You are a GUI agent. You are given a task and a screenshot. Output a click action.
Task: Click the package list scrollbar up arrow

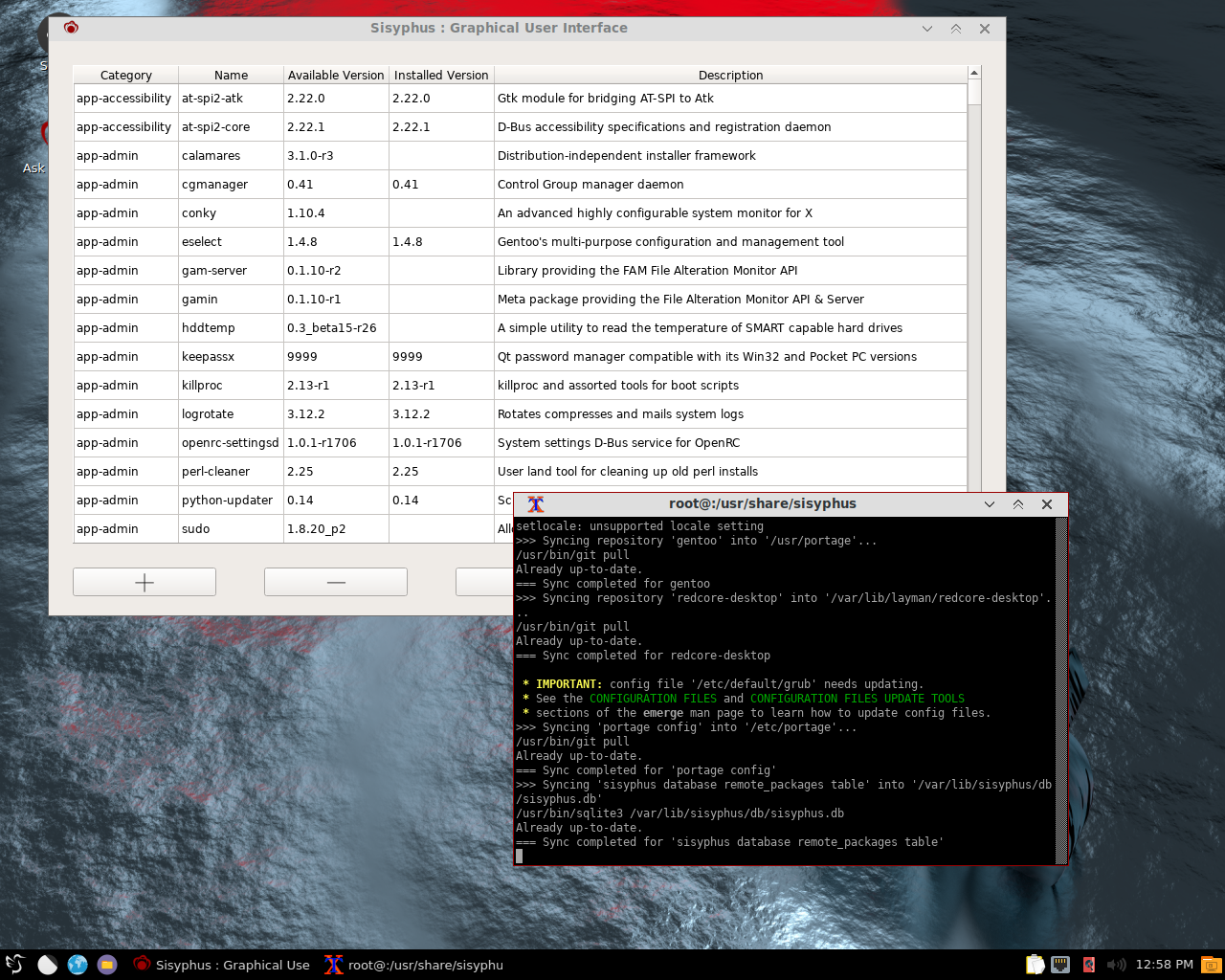(x=974, y=73)
